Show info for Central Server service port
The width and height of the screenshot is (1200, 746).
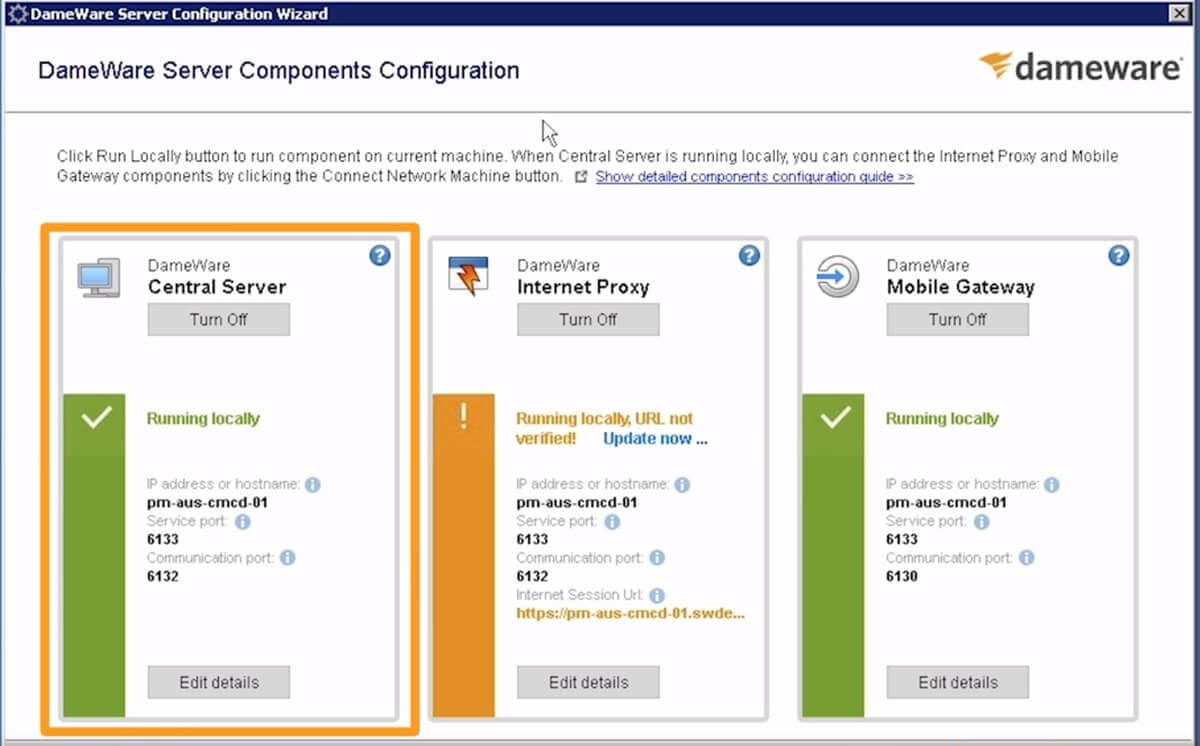pyautogui.click(x=242, y=522)
